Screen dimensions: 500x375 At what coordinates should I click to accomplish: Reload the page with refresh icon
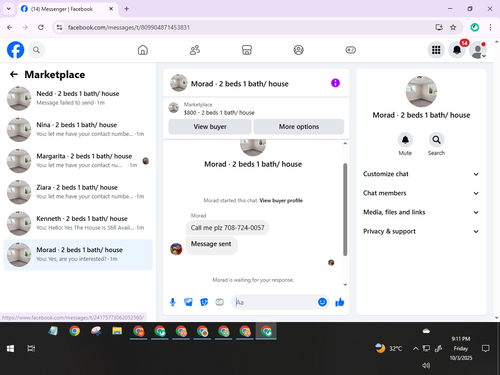click(x=41, y=27)
